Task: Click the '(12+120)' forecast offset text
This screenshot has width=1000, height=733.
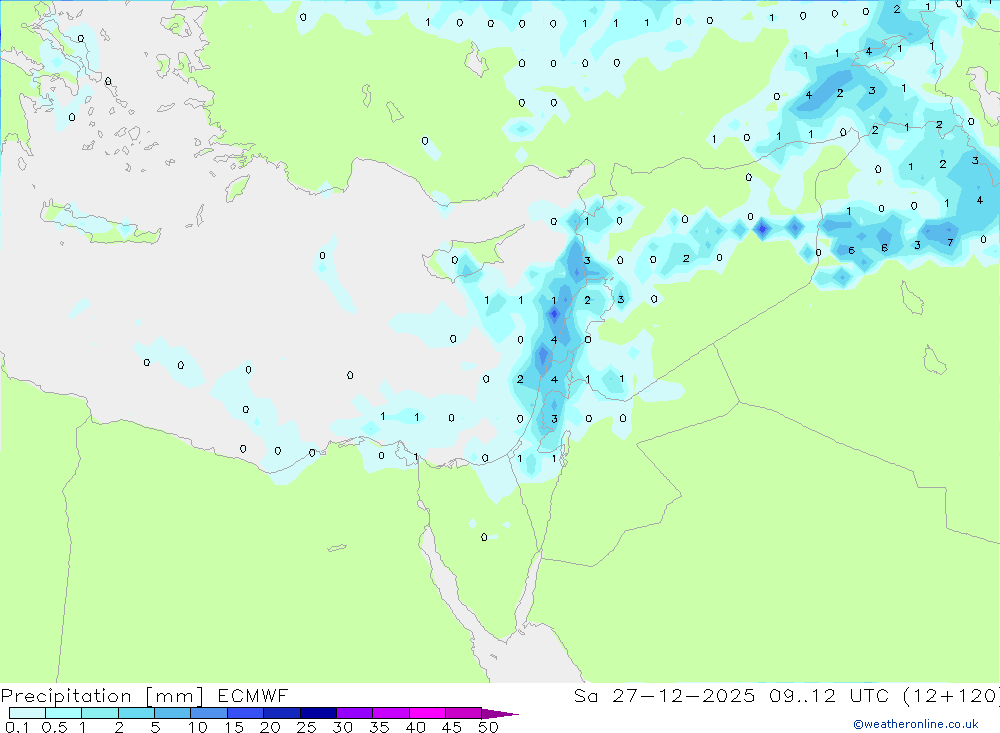Action: pyautogui.click(x=952, y=696)
